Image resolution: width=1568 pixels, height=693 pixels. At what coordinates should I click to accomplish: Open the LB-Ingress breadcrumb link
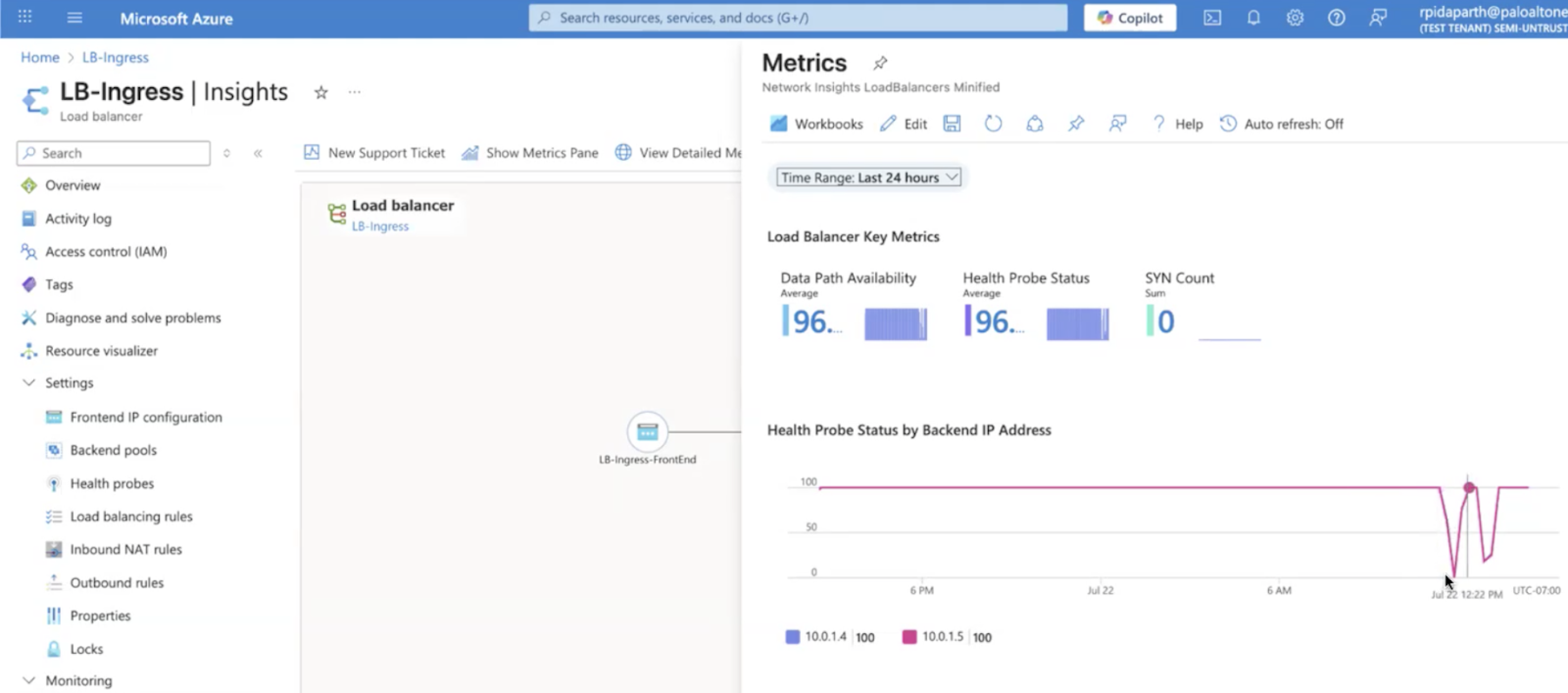(x=115, y=57)
